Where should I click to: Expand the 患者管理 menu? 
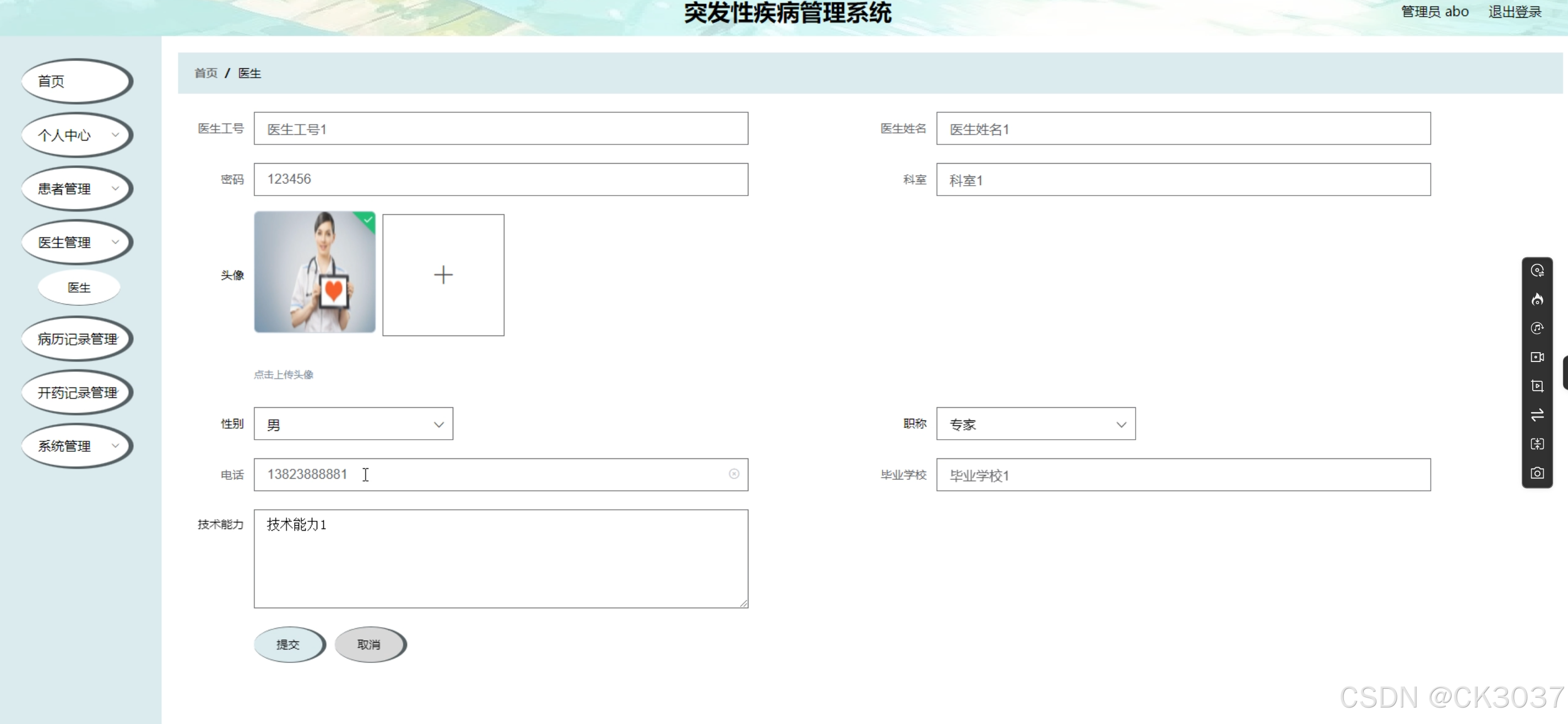click(x=77, y=189)
